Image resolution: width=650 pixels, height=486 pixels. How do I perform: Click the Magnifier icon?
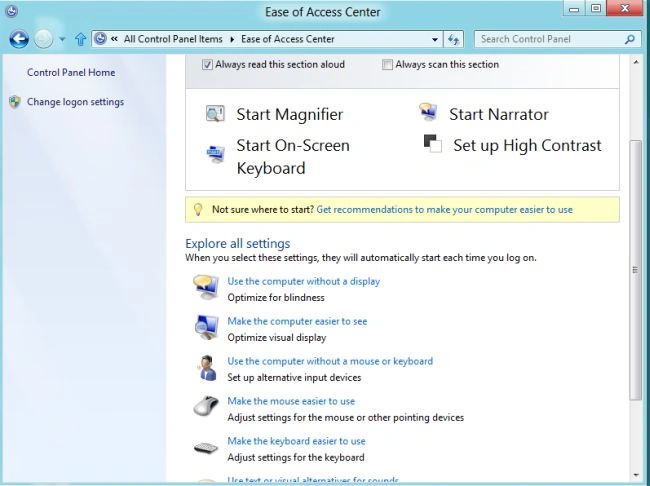(215, 114)
